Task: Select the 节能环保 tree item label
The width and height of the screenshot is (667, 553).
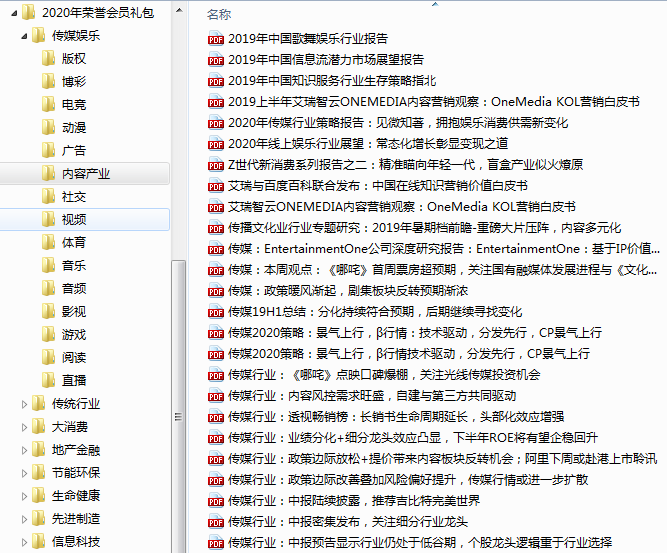Action: coord(76,473)
